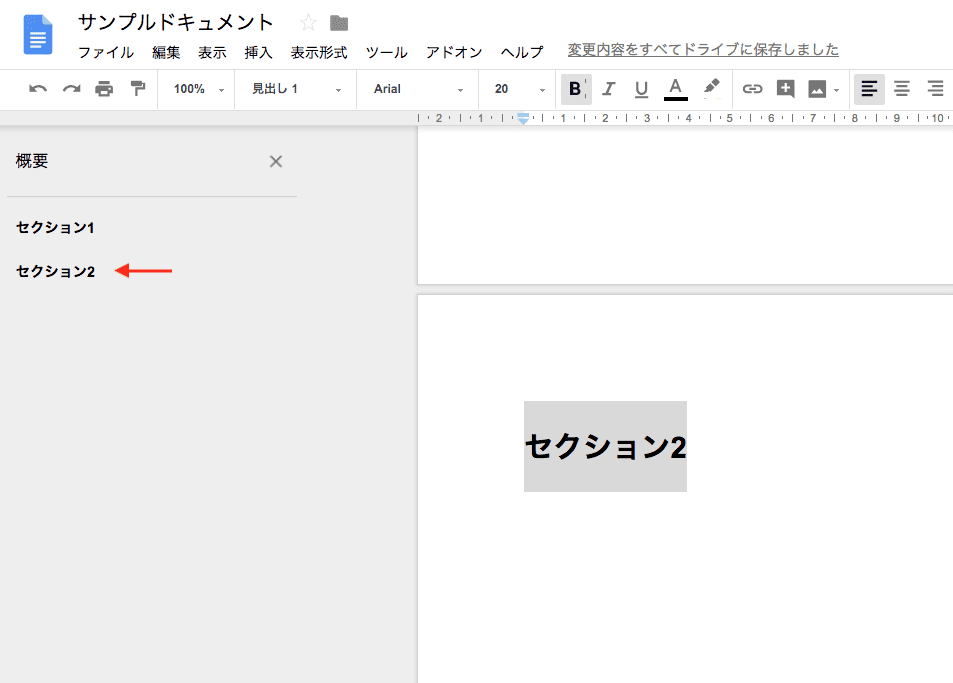This screenshot has height=683, width=953.
Task: Click the redo arrow icon
Action: (x=71, y=89)
